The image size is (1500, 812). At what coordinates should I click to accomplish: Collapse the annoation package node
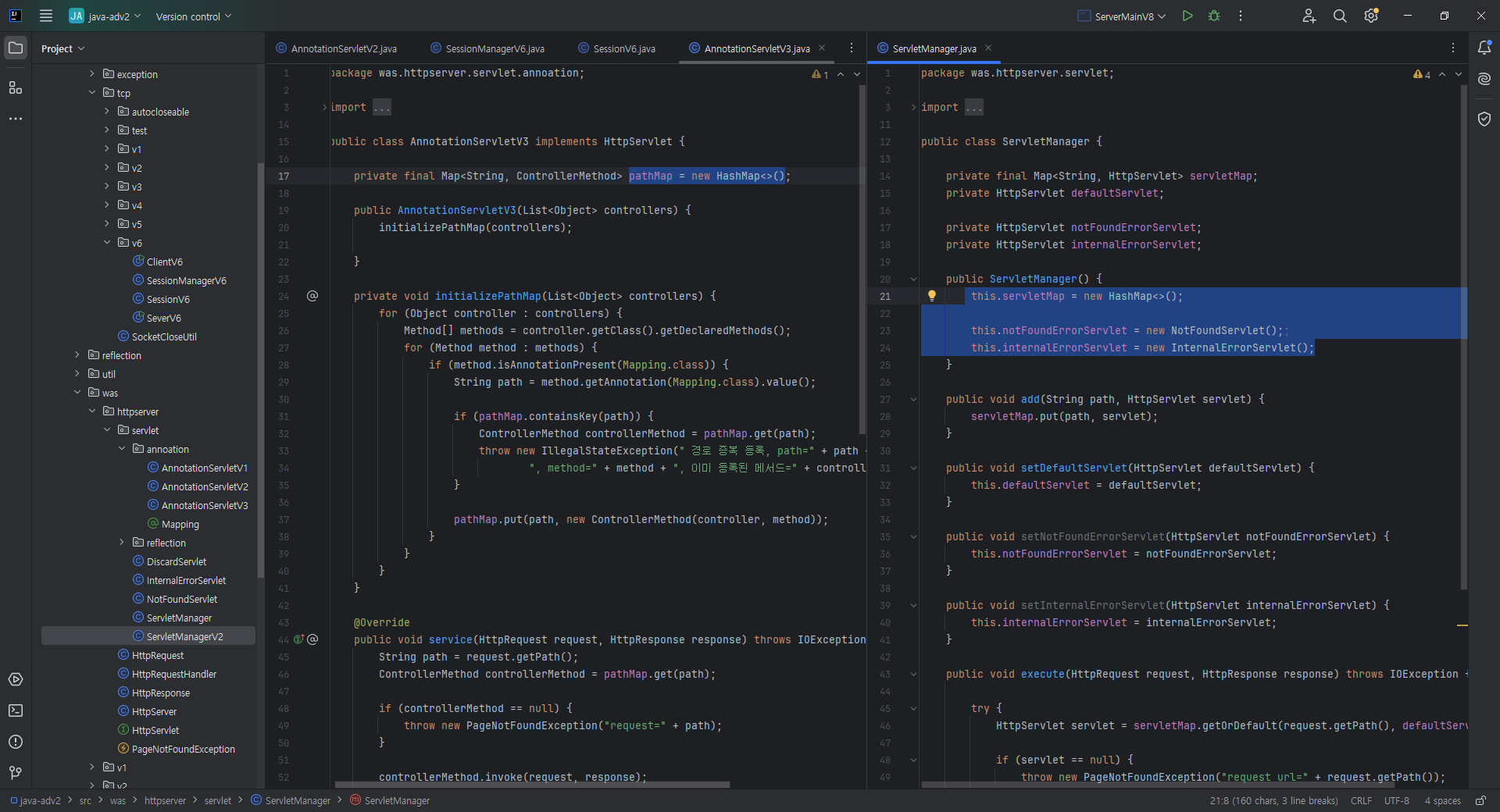point(122,449)
